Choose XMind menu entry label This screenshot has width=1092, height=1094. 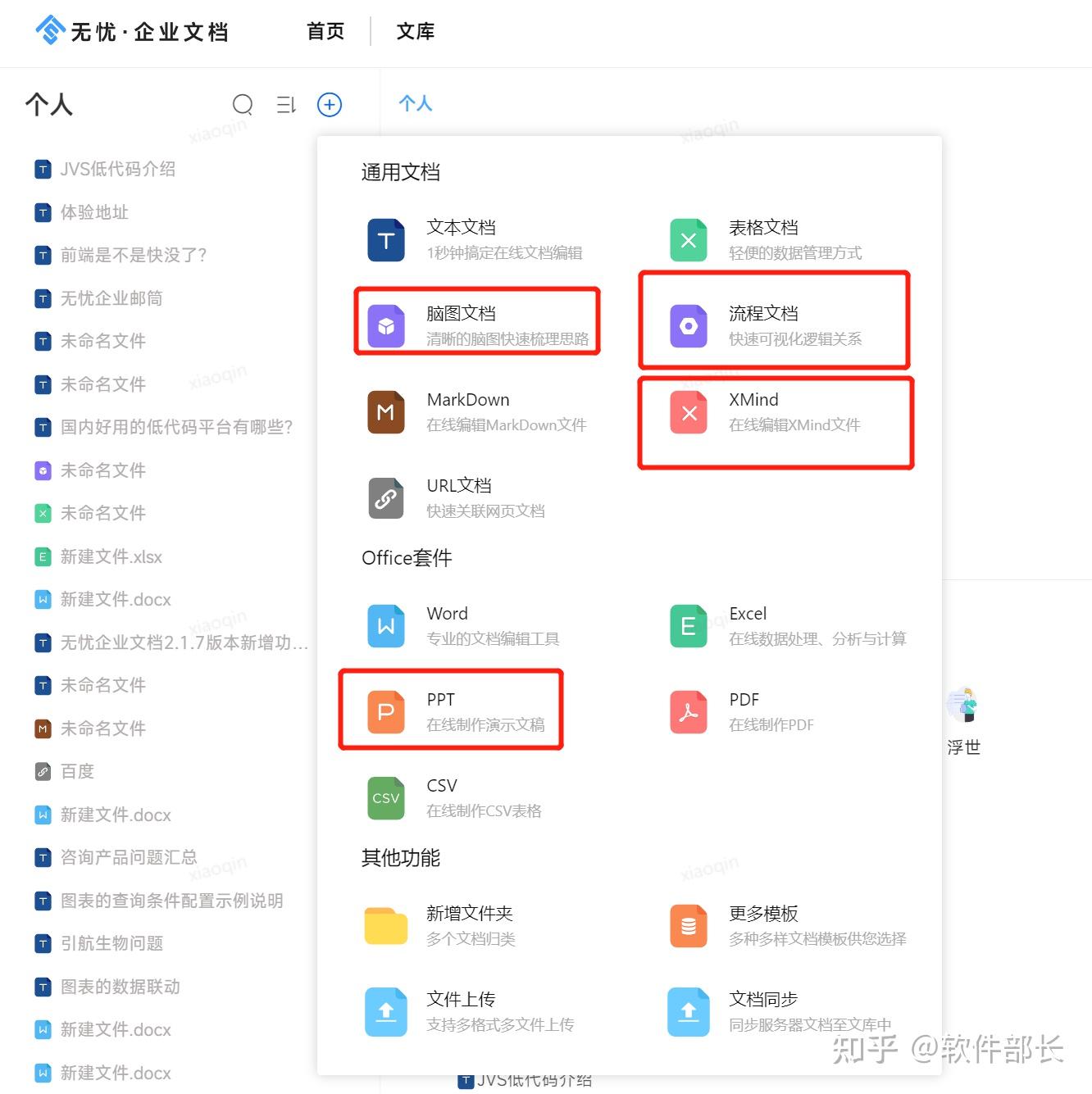(754, 399)
